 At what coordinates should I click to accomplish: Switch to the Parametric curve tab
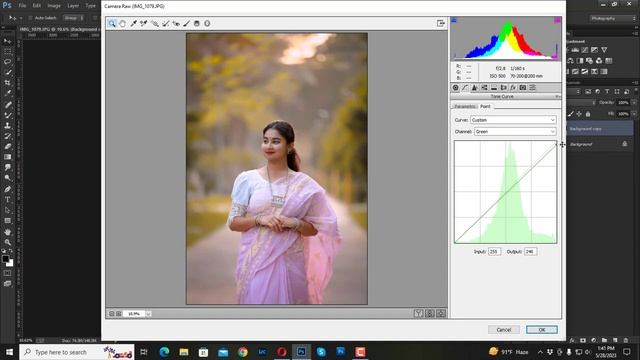pos(464,106)
